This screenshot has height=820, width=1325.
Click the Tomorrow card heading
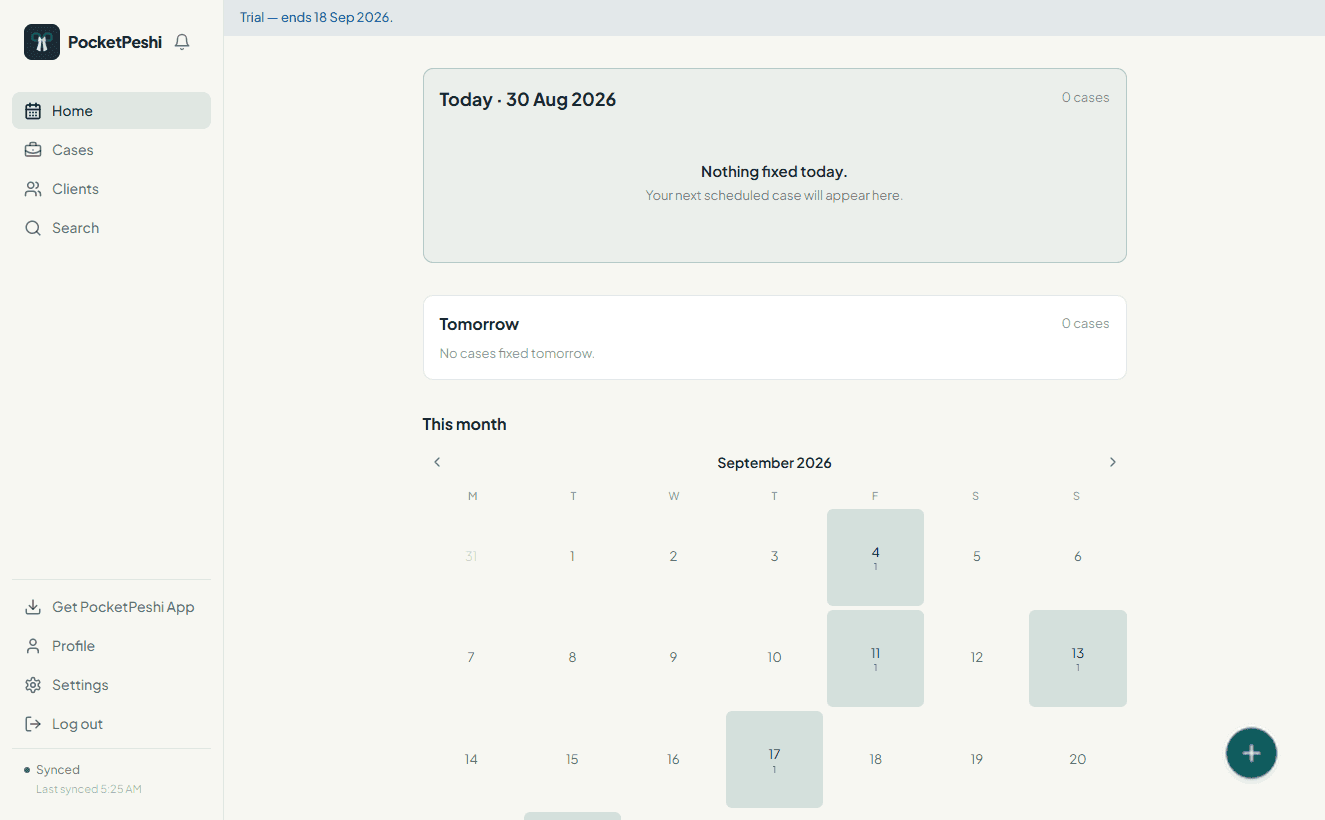[479, 324]
